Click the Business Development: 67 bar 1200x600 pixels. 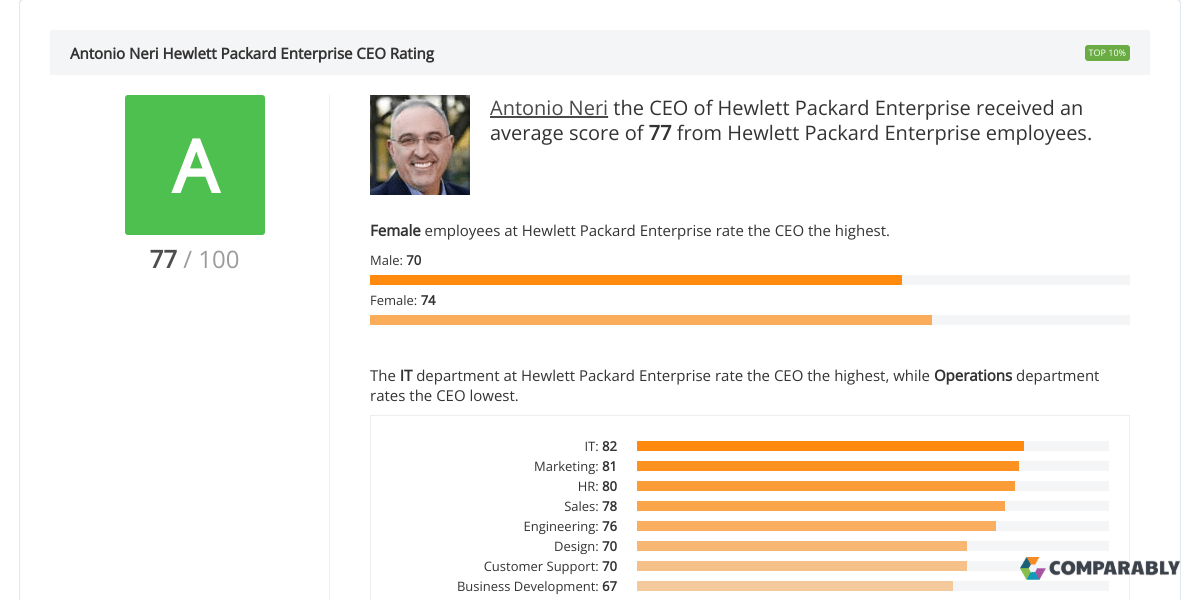[795, 586]
